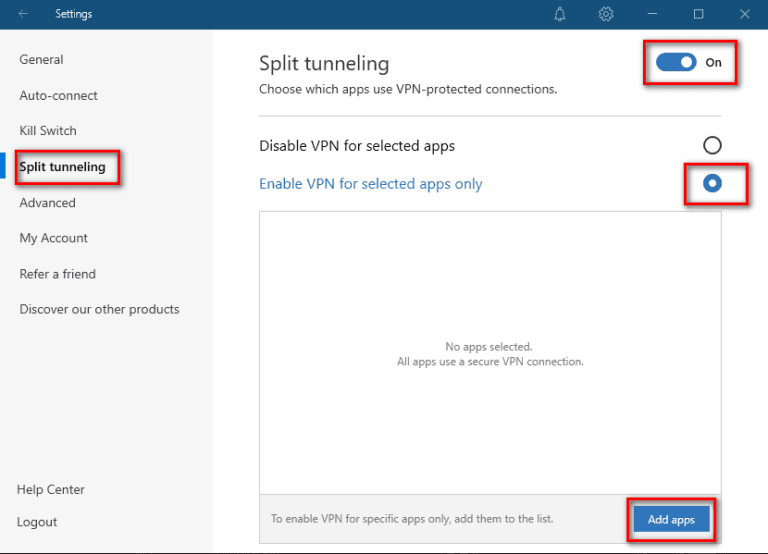Select Enable VPN for selected apps only radio
768x554 pixels.
click(712, 184)
